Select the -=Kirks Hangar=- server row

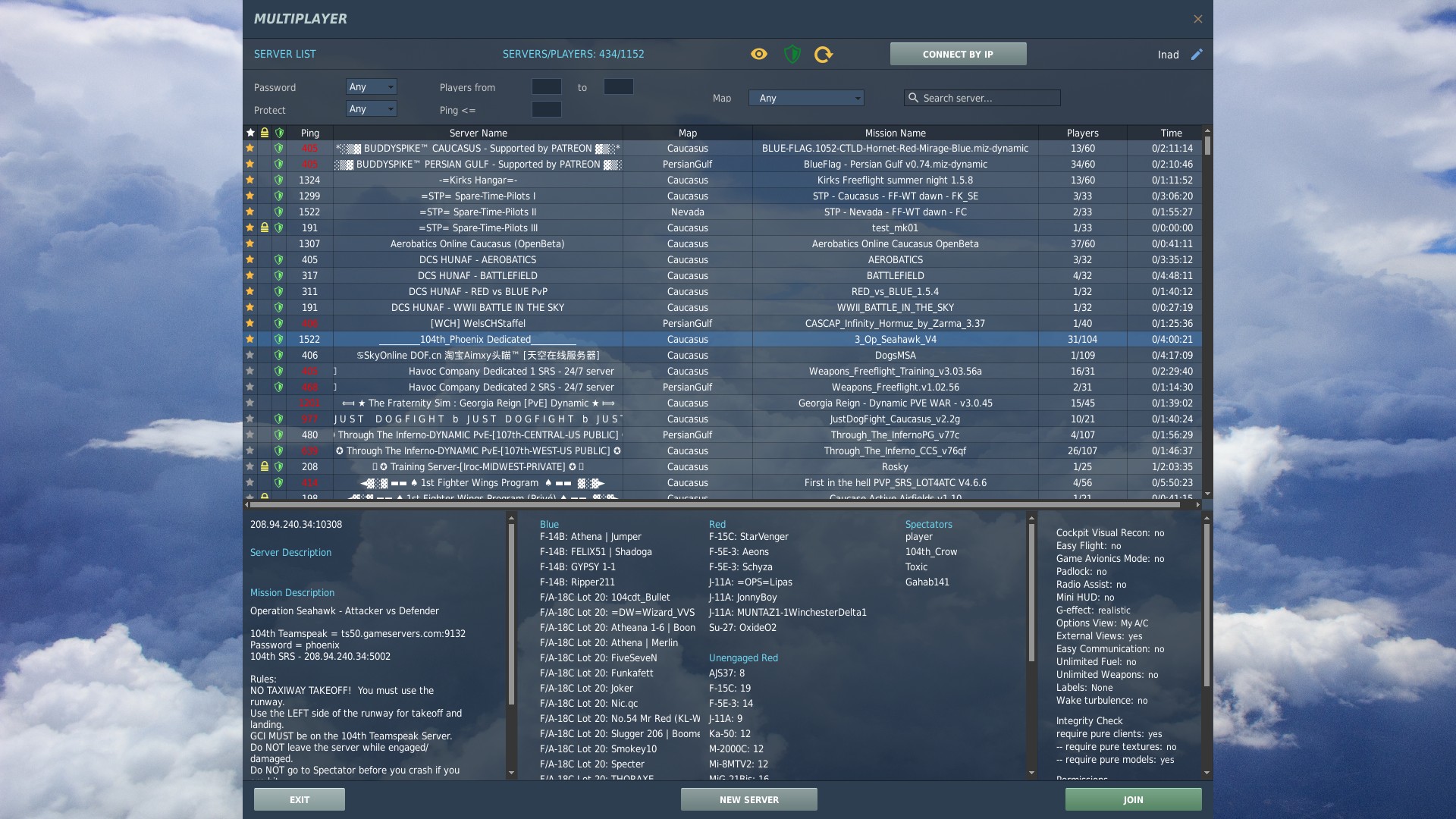point(723,180)
